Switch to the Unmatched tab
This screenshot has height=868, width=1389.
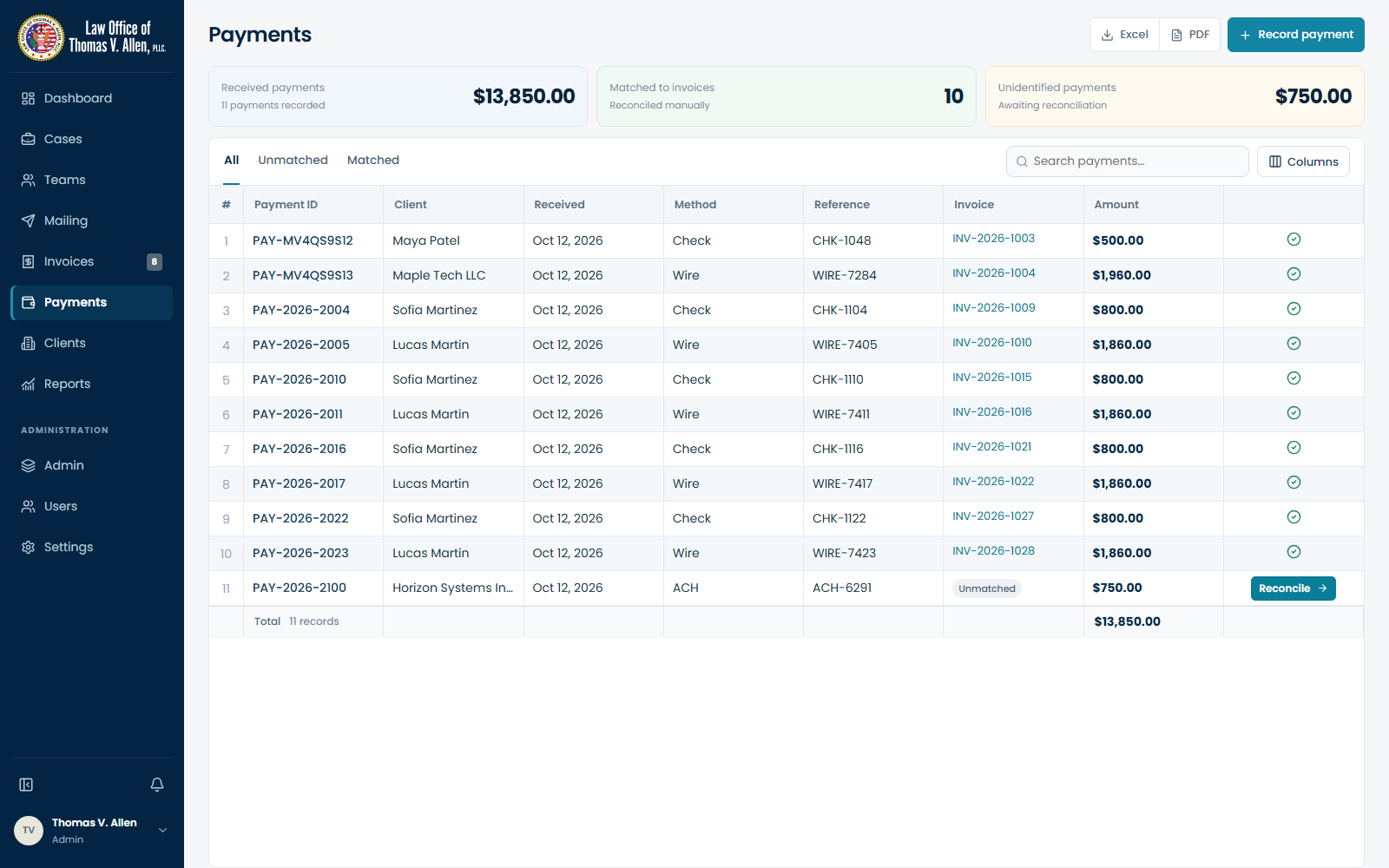pos(293,161)
